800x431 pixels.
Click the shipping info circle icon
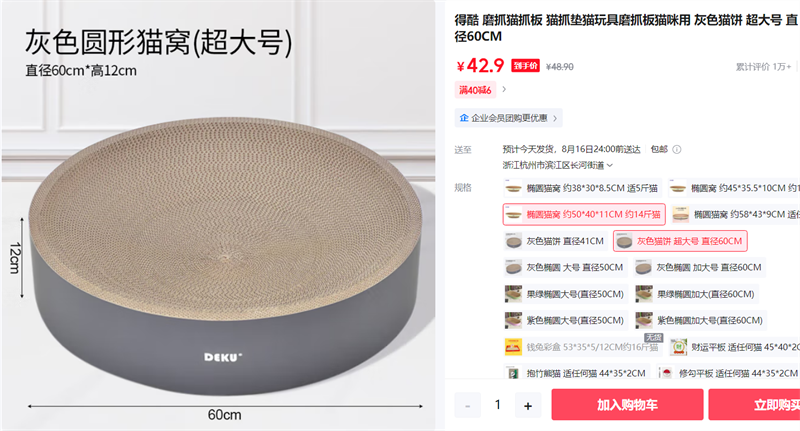[x=677, y=149]
